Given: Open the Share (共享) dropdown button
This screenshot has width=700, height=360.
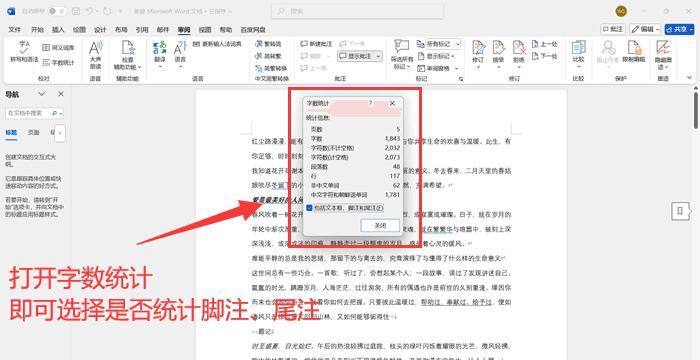Looking at the screenshot, I should tap(679, 29).
